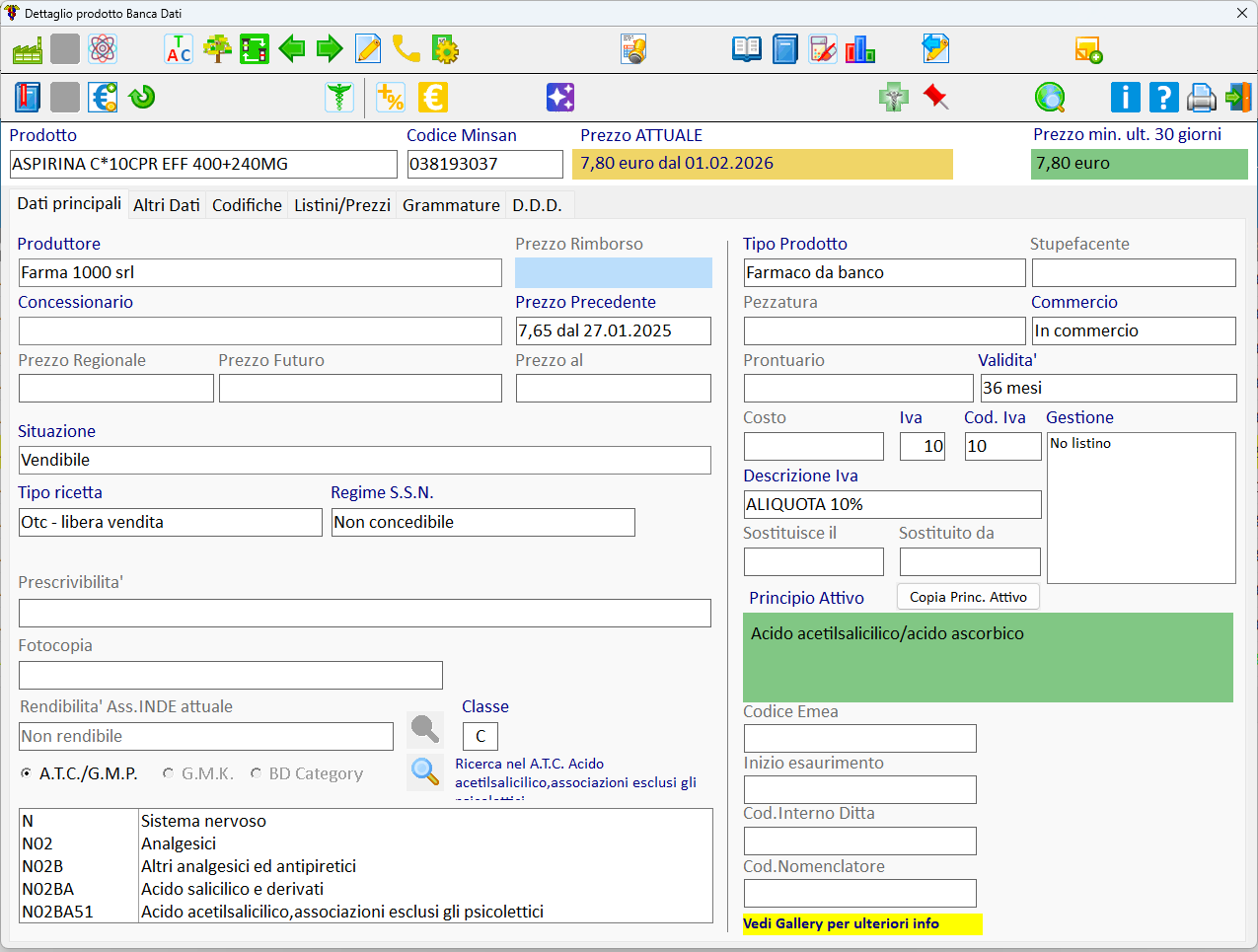Go to previous product with left arrow

tap(292, 49)
